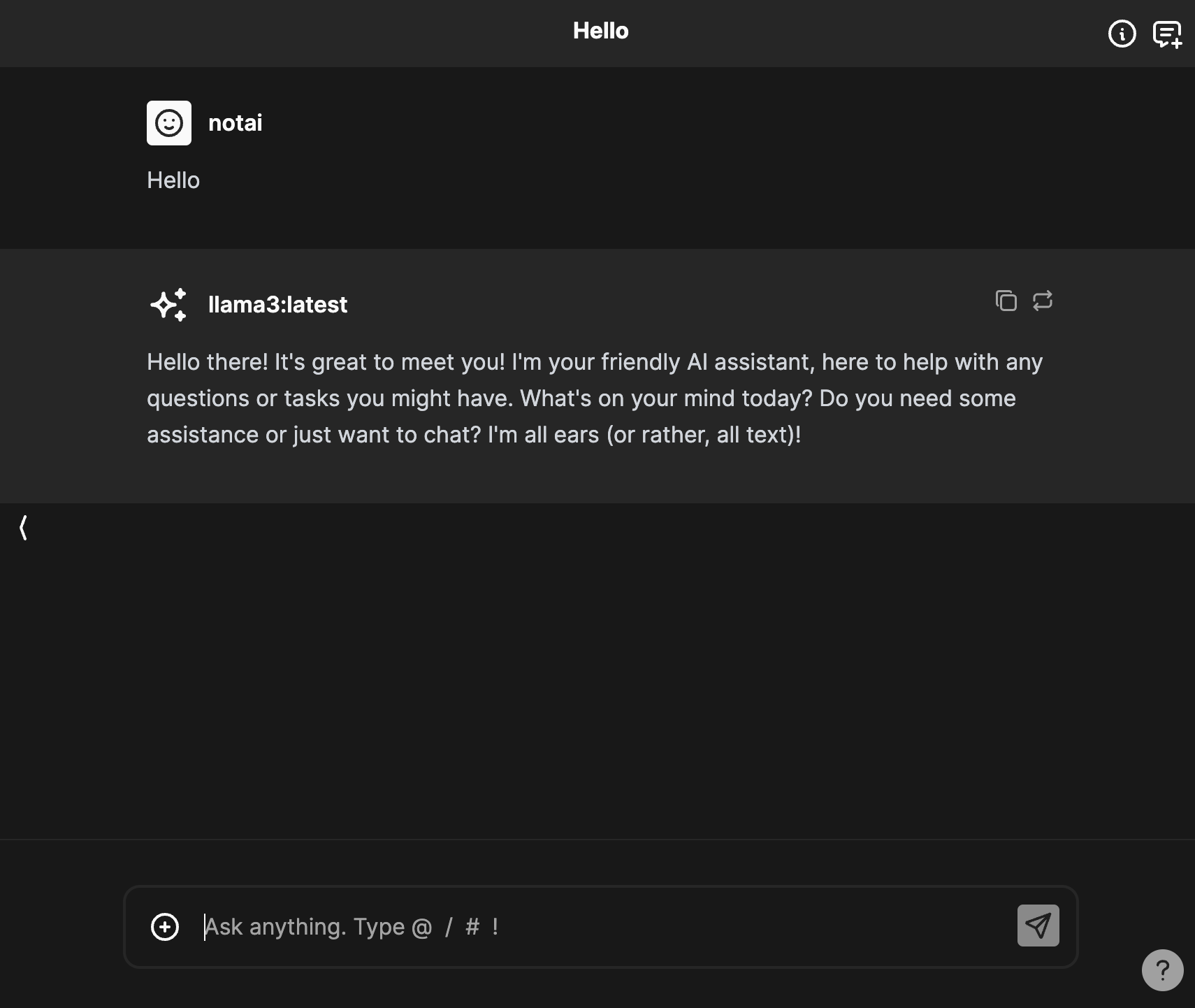Expand the sidebar using the left chevron
This screenshot has width=1195, height=1008.
point(24,528)
